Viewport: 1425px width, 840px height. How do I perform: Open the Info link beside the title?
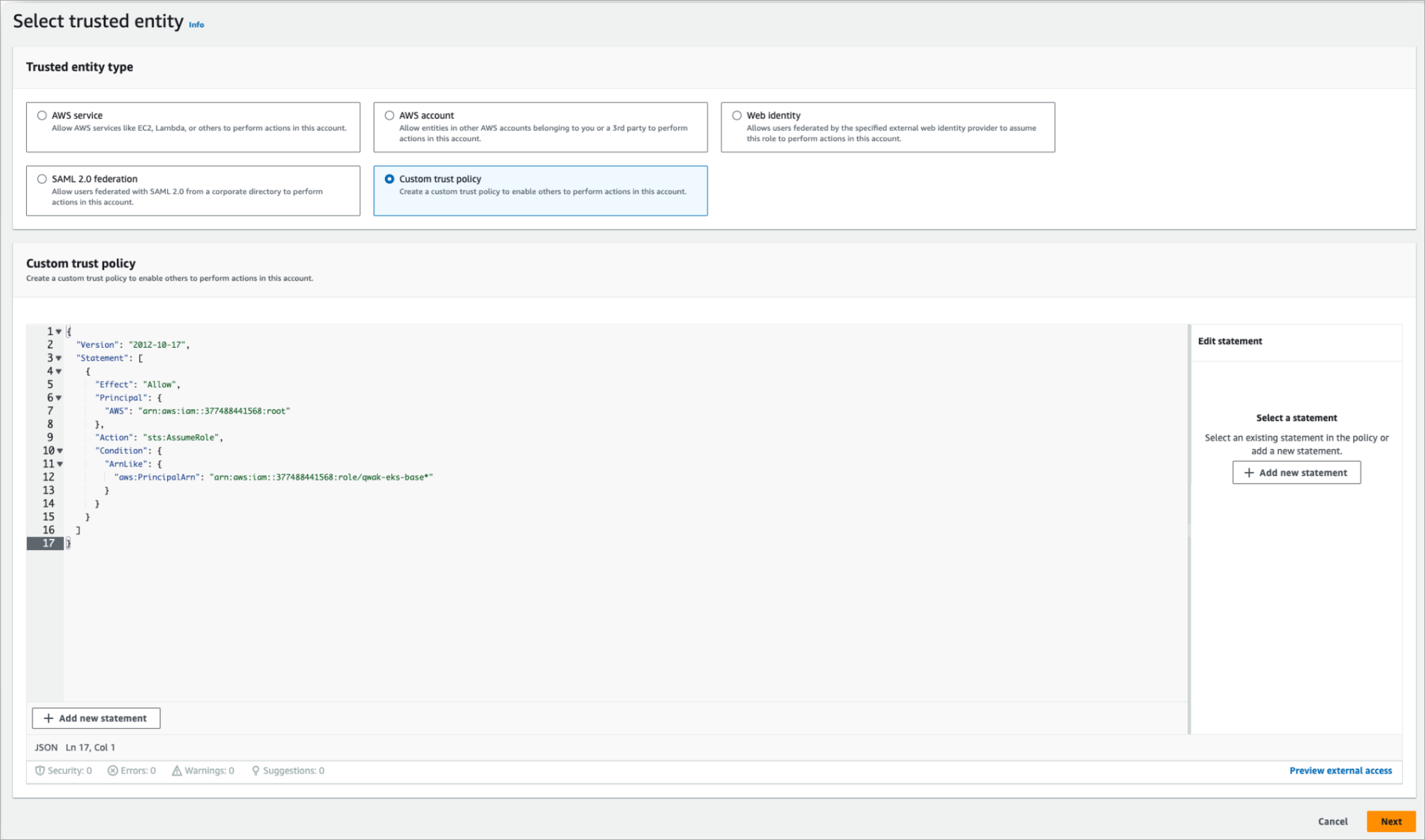click(x=196, y=25)
